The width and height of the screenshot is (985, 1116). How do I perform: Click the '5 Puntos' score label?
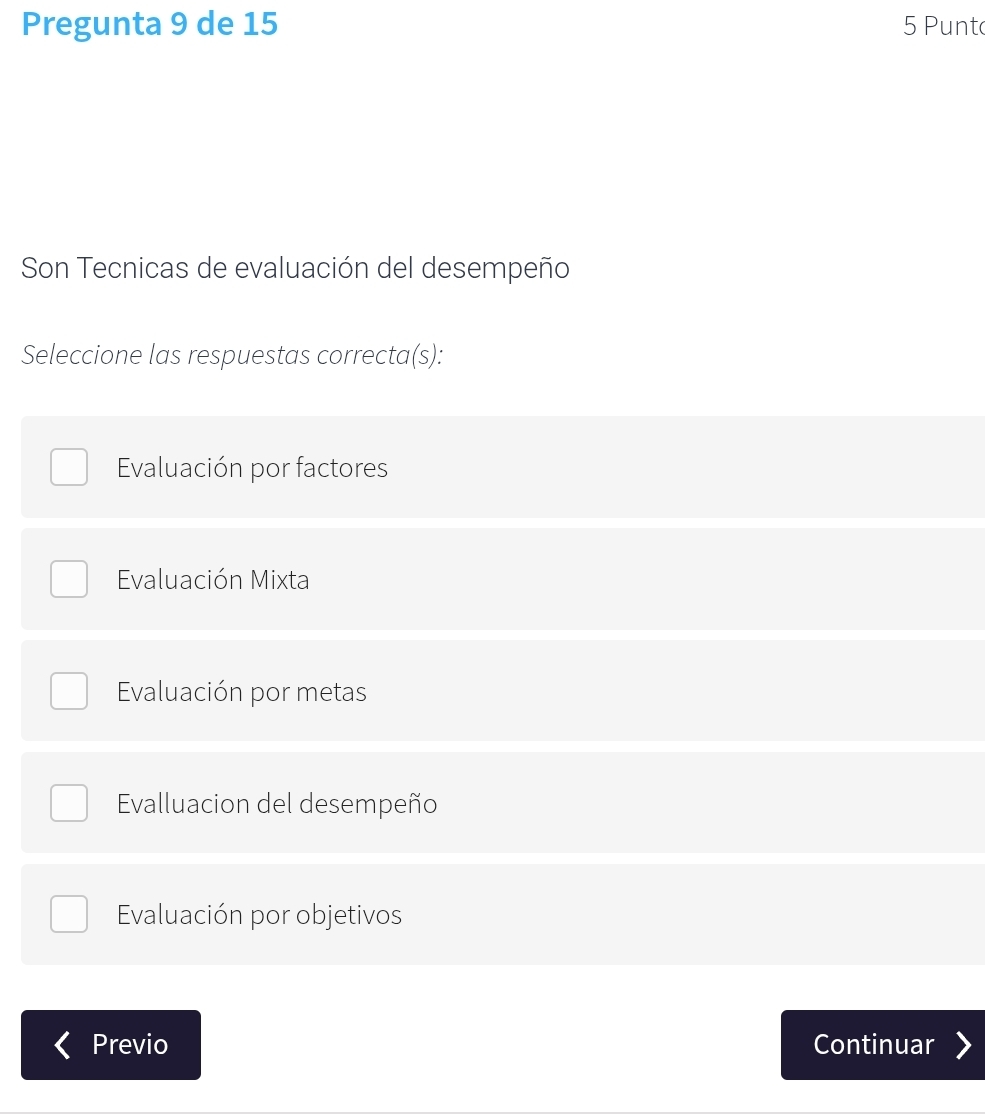942,26
